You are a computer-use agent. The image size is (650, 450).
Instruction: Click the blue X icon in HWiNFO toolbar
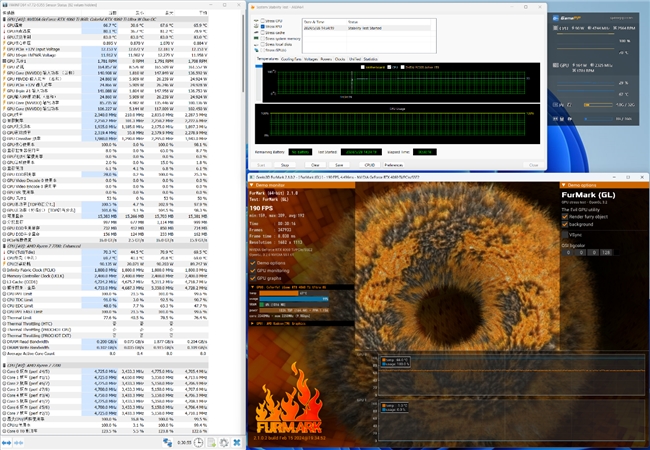(x=237, y=443)
